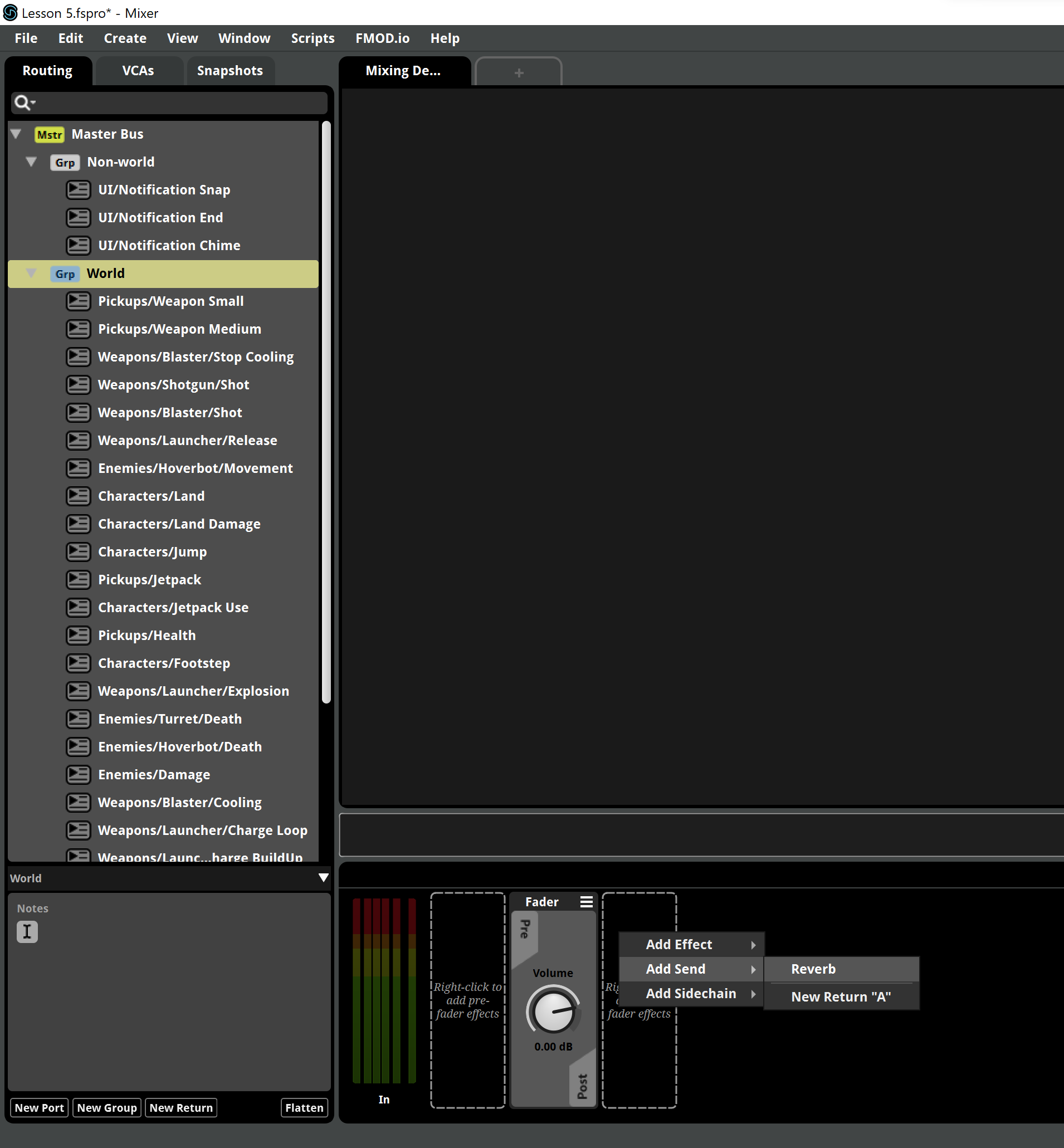Collapse the World group
The width and height of the screenshot is (1064, 1148).
pyautogui.click(x=31, y=273)
